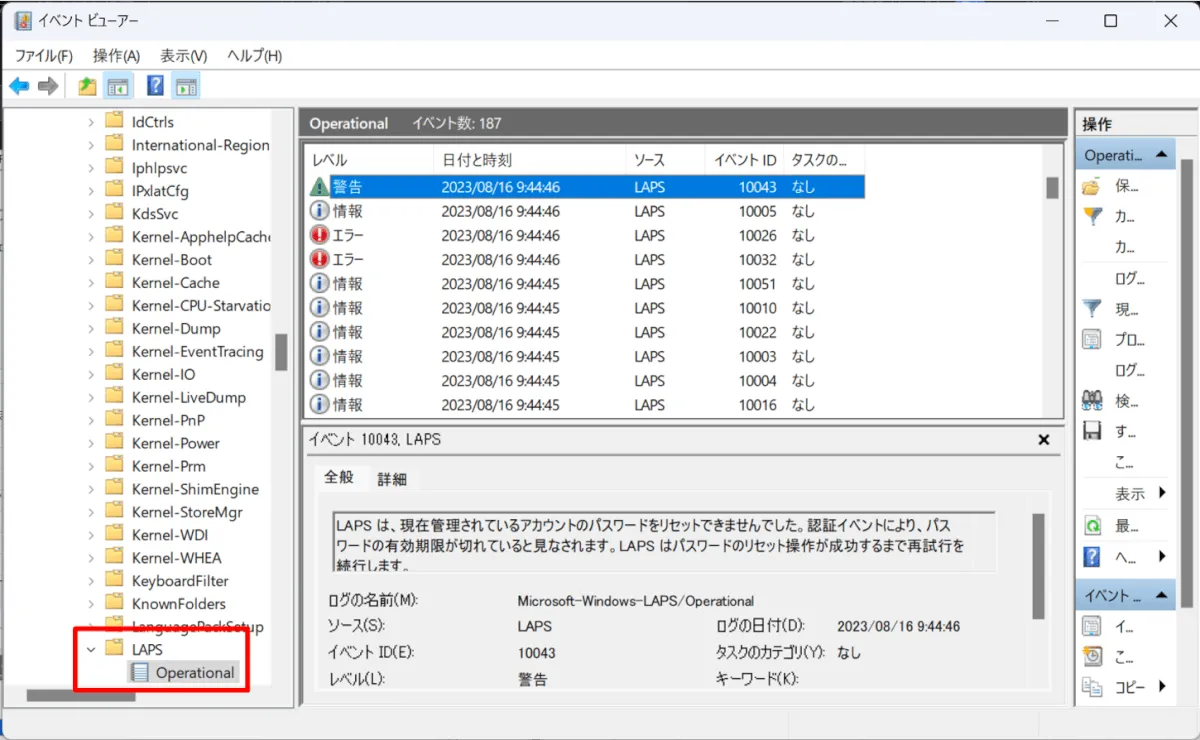Click the tree pane horizontal scrollbar
The height and width of the screenshot is (740, 1200).
tap(80, 696)
